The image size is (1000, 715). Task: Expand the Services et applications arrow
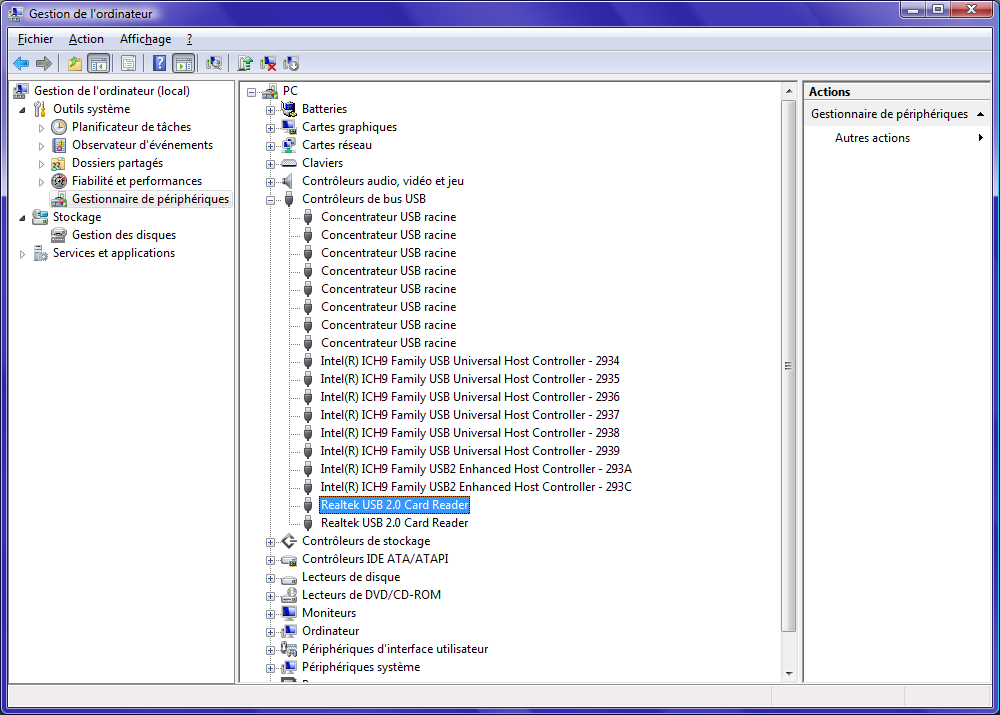(23, 254)
